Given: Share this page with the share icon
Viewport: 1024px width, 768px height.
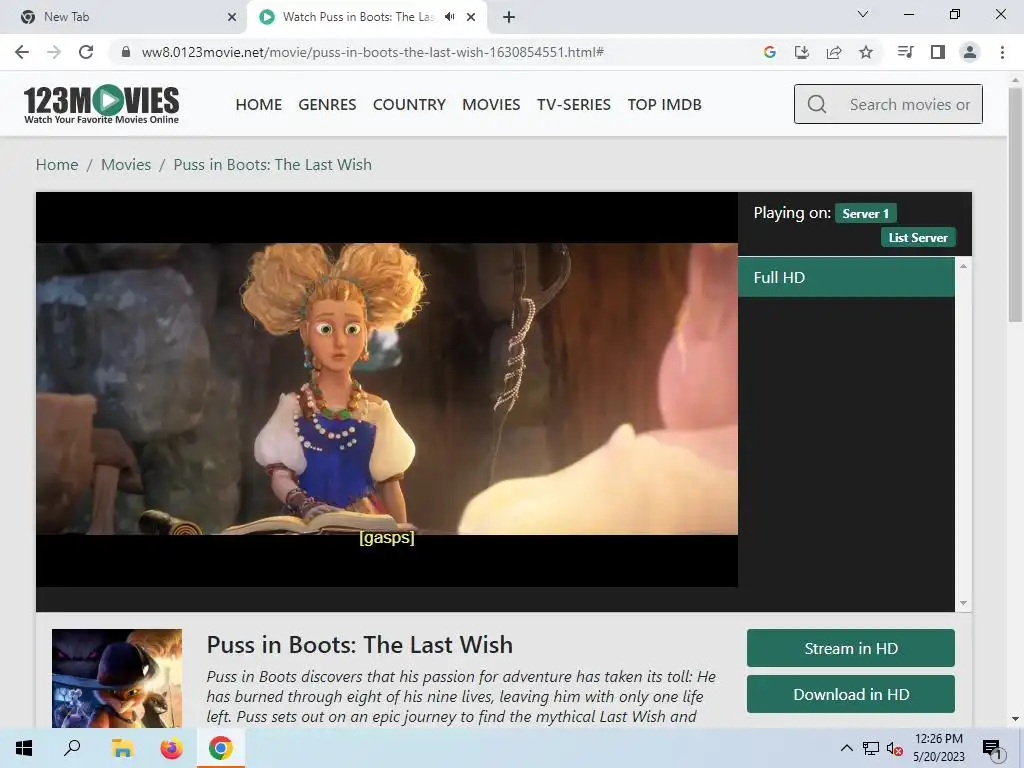Looking at the screenshot, I should (834, 52).
